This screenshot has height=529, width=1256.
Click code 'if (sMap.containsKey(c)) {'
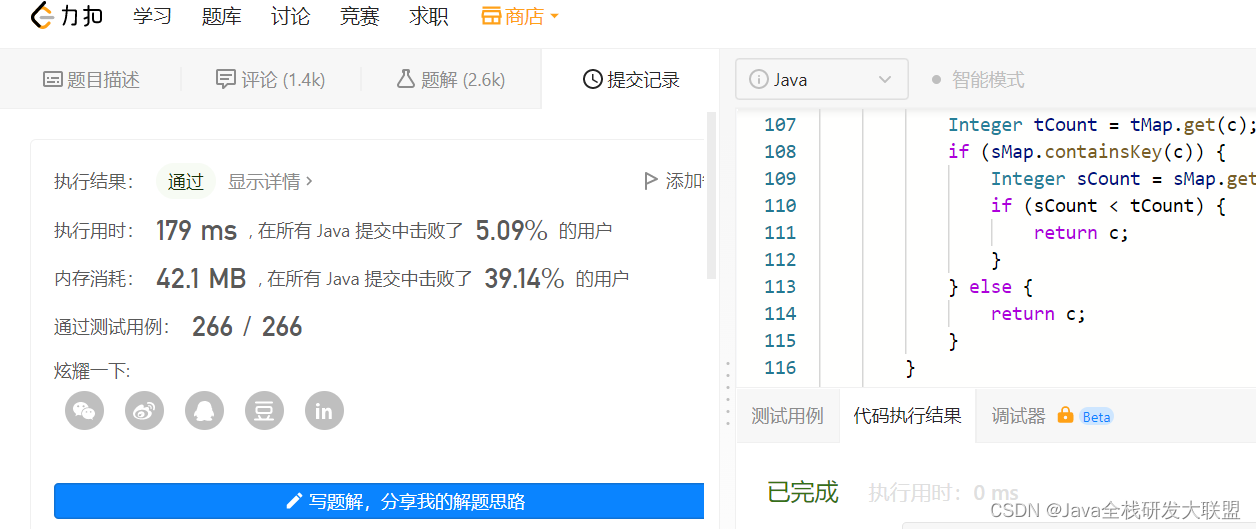(1087, 152)
